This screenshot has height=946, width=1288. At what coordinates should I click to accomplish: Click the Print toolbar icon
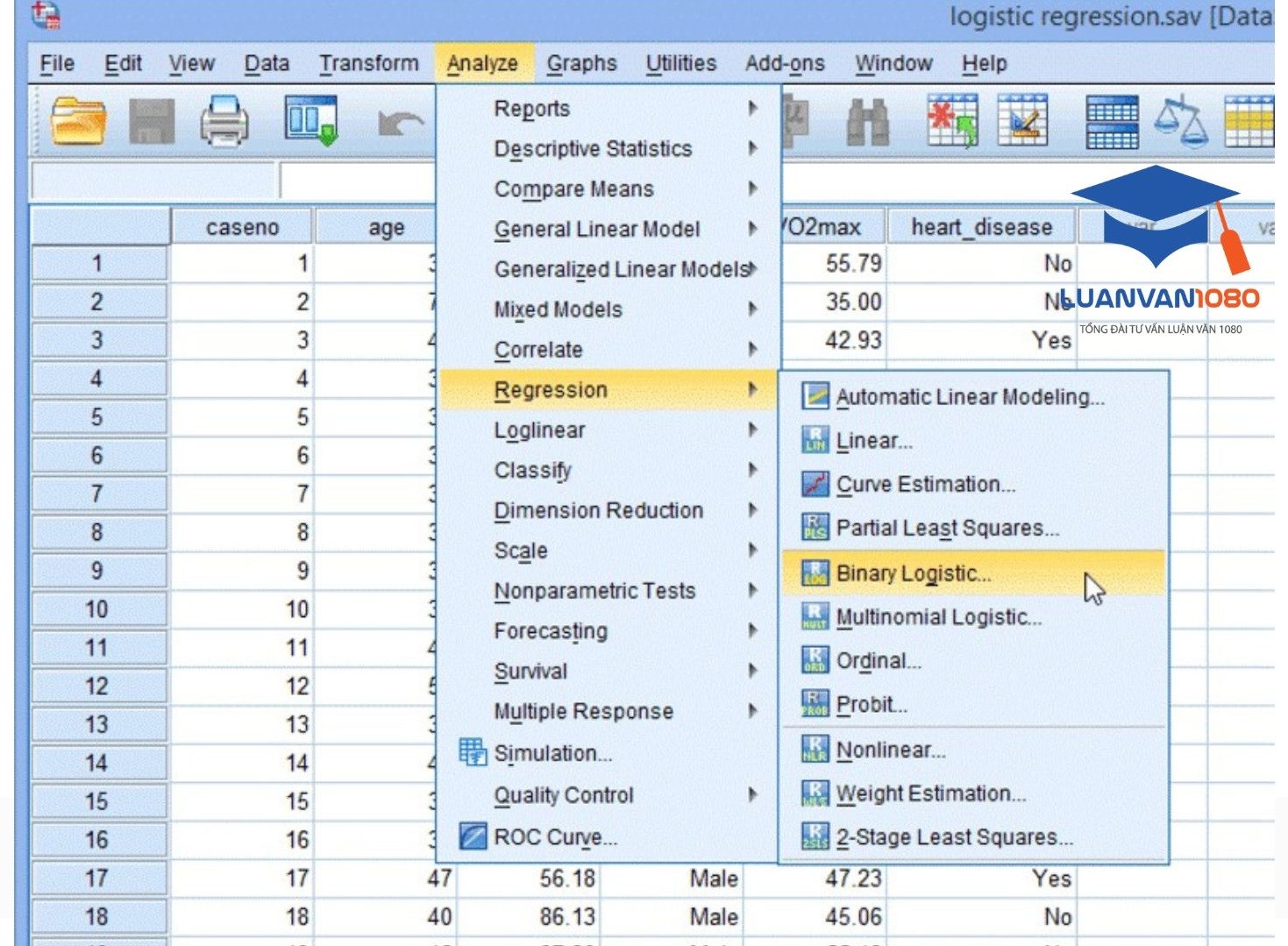click(224, 120)
